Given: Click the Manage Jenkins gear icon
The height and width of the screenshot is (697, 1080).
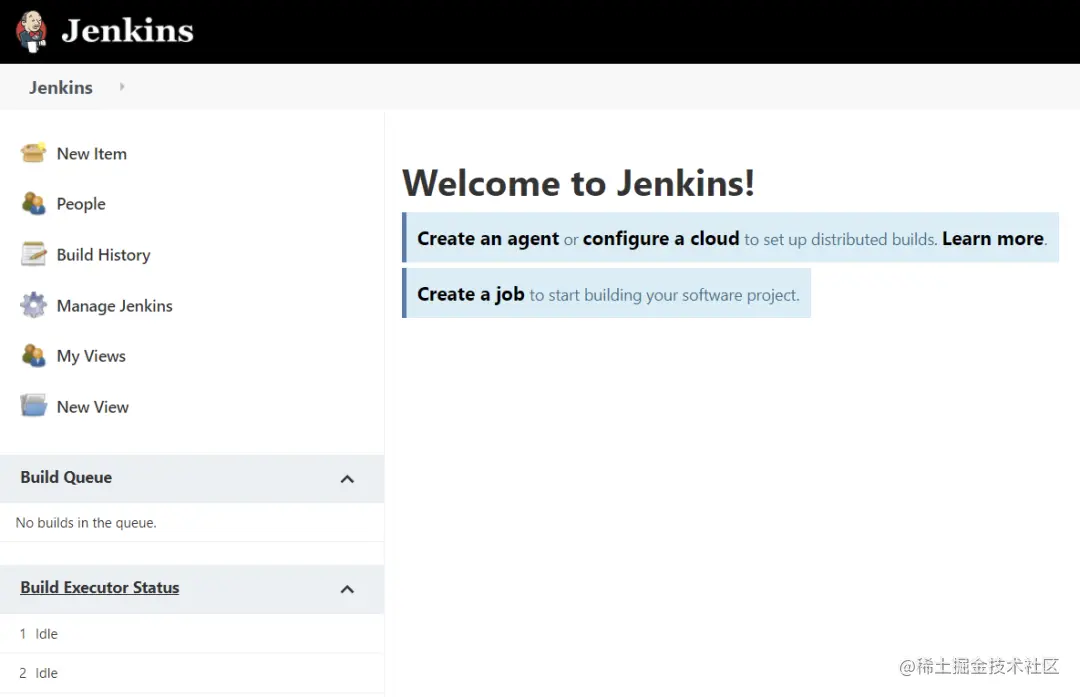Looking at the screenshot, I should (x=34, y=305).
